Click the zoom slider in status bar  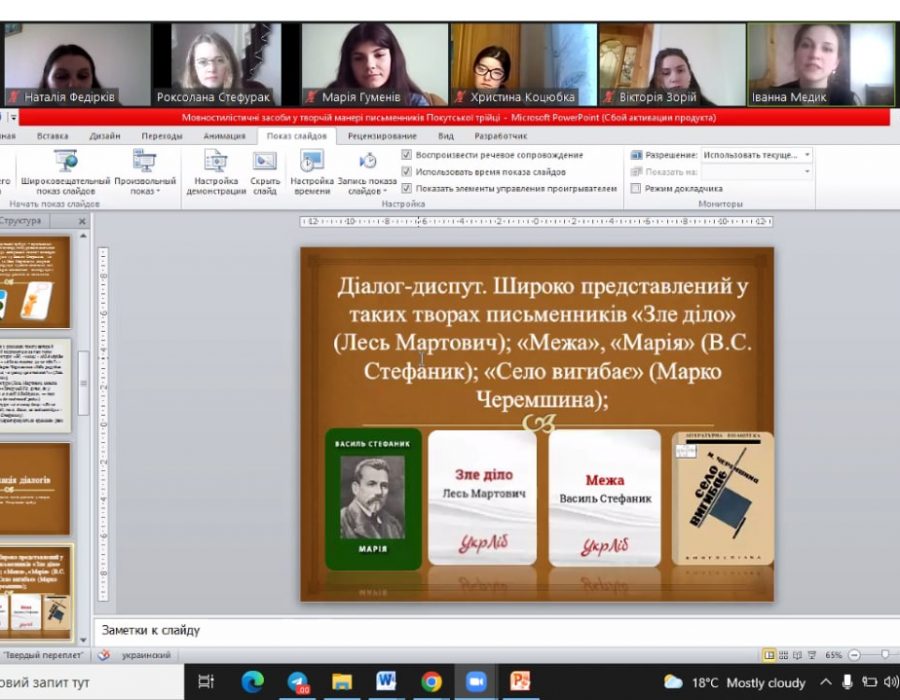[x=884, y=655]
